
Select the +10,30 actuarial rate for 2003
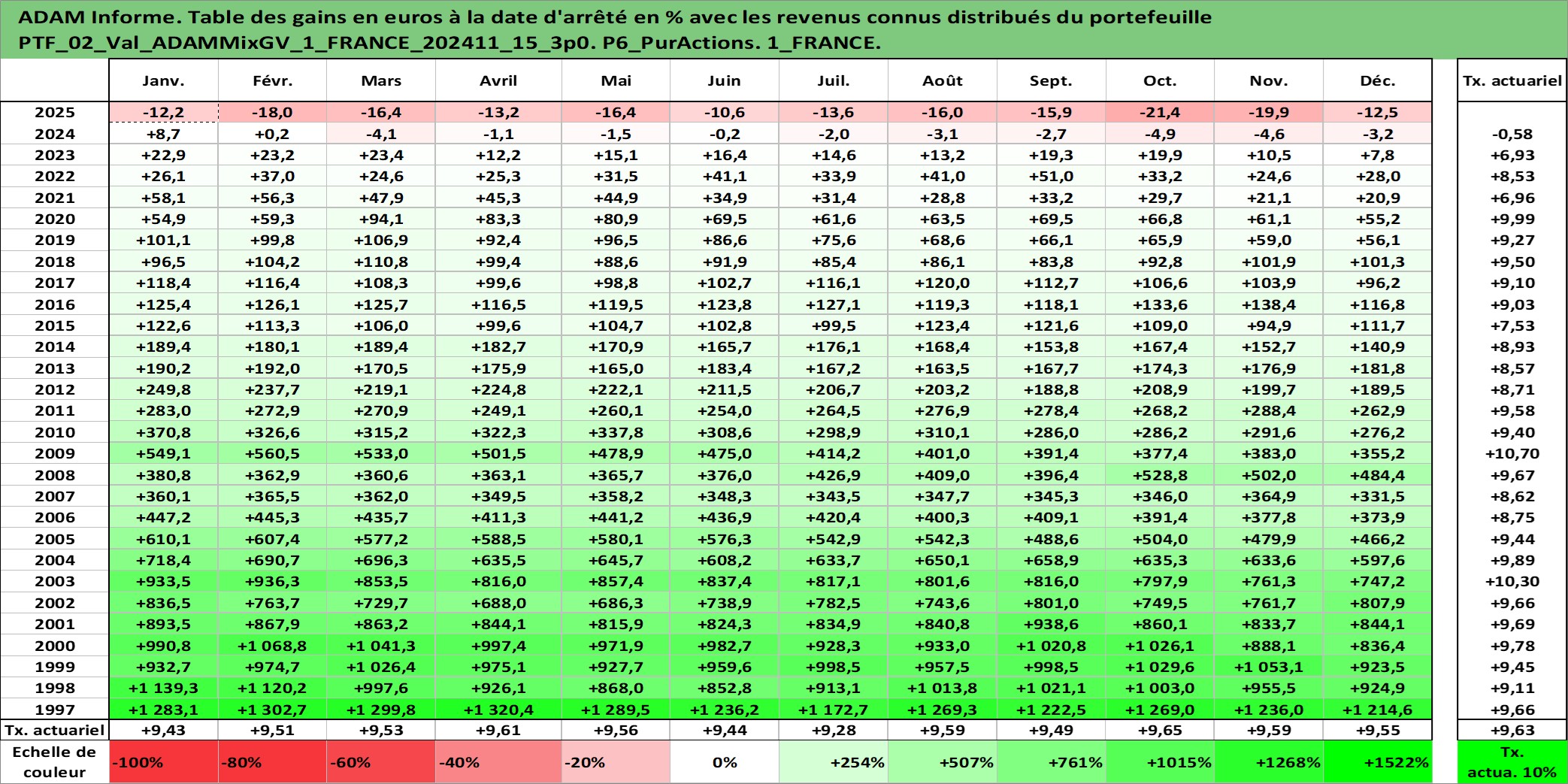pos(1512,581)
